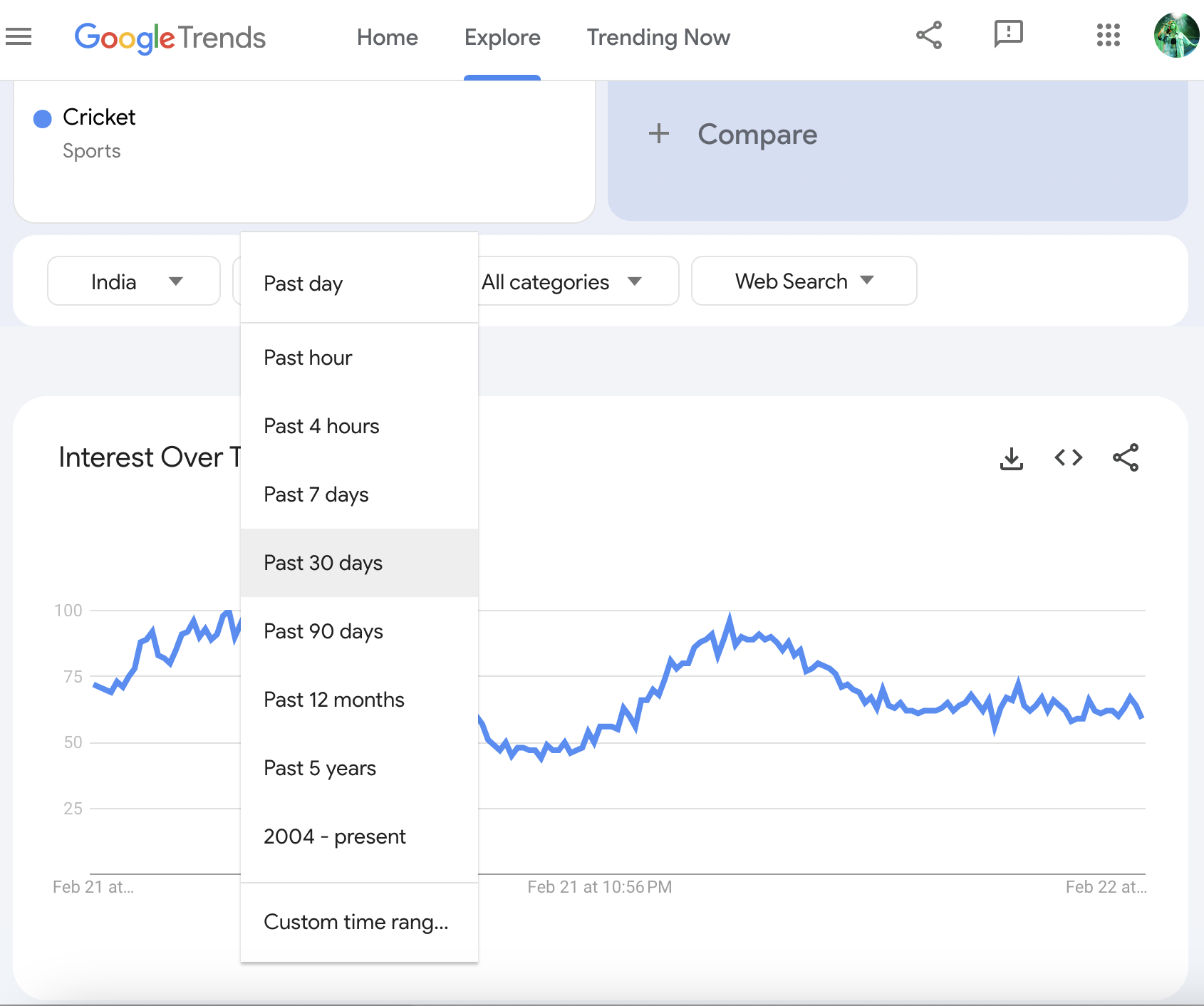Choose Past 4 hours option
The width and height of the screenshot is (1204, 1006).
[360, 426]
